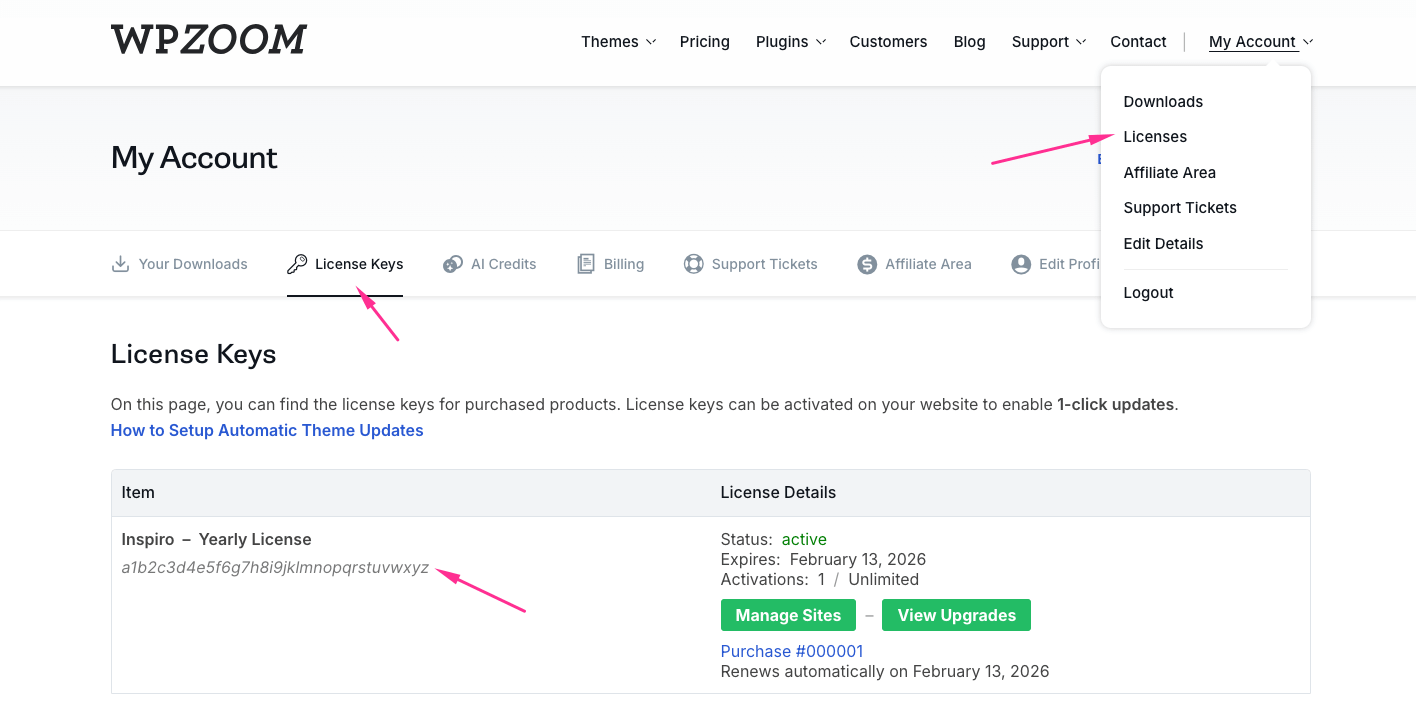This screenshot has height=725, width=1416.
Task: Click the Billing document icon
Action: 586,264
